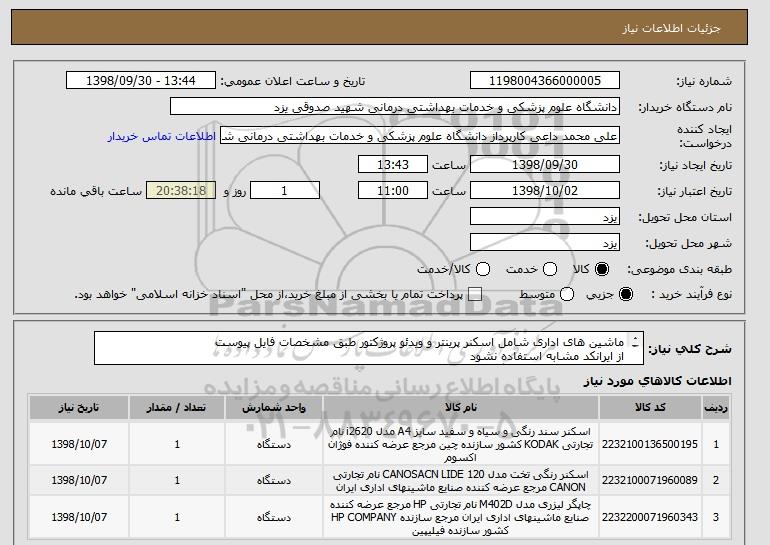Select item code 2232100071960089
Screen dimensions: 770x545
(x=650, y=480)
